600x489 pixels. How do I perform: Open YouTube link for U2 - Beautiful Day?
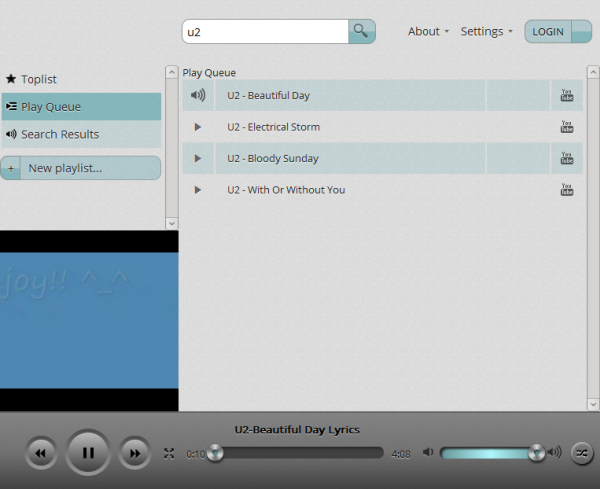(567, 95)
